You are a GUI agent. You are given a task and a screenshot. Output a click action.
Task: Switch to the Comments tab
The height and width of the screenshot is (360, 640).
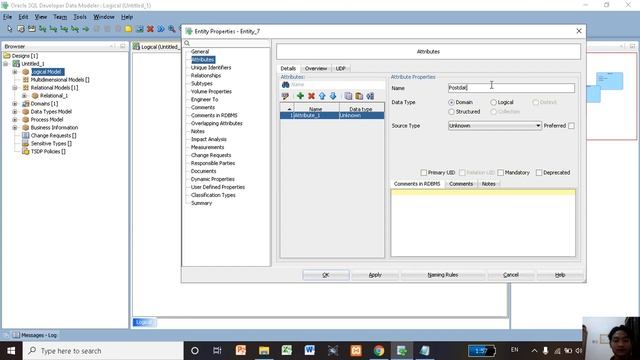point(461,184)
